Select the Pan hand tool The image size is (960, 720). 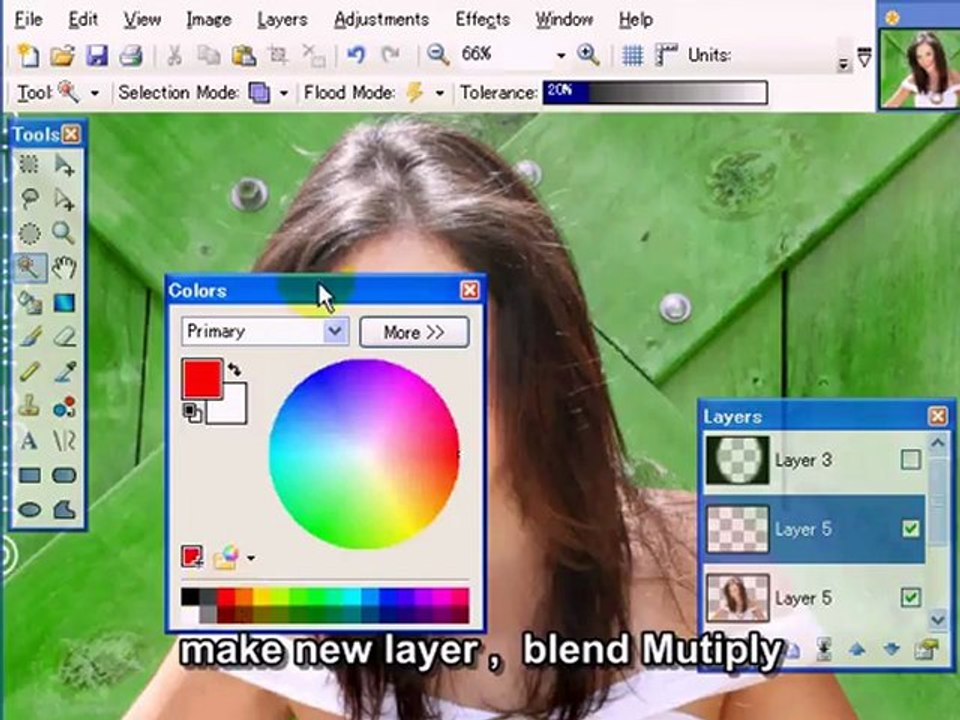(64, 267)
